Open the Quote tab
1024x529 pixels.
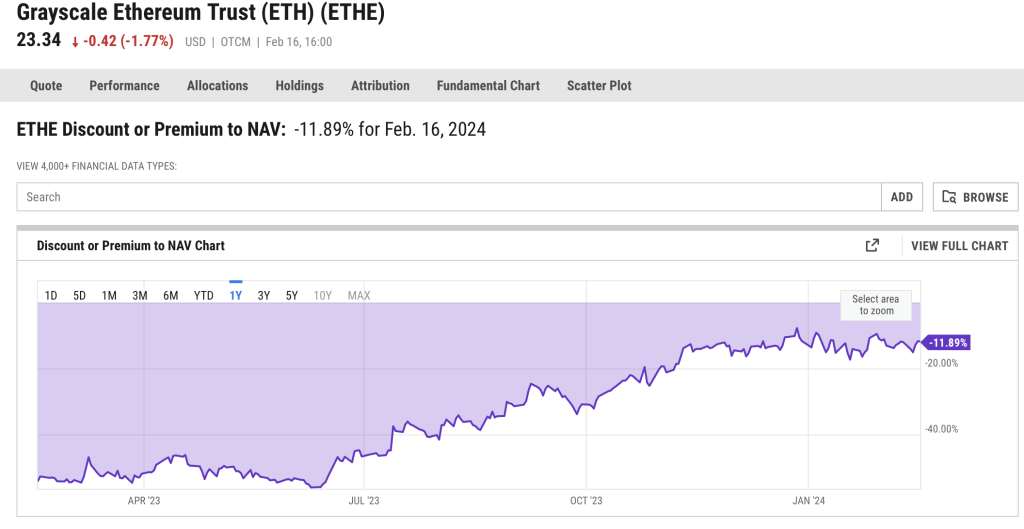pos(46,86)
